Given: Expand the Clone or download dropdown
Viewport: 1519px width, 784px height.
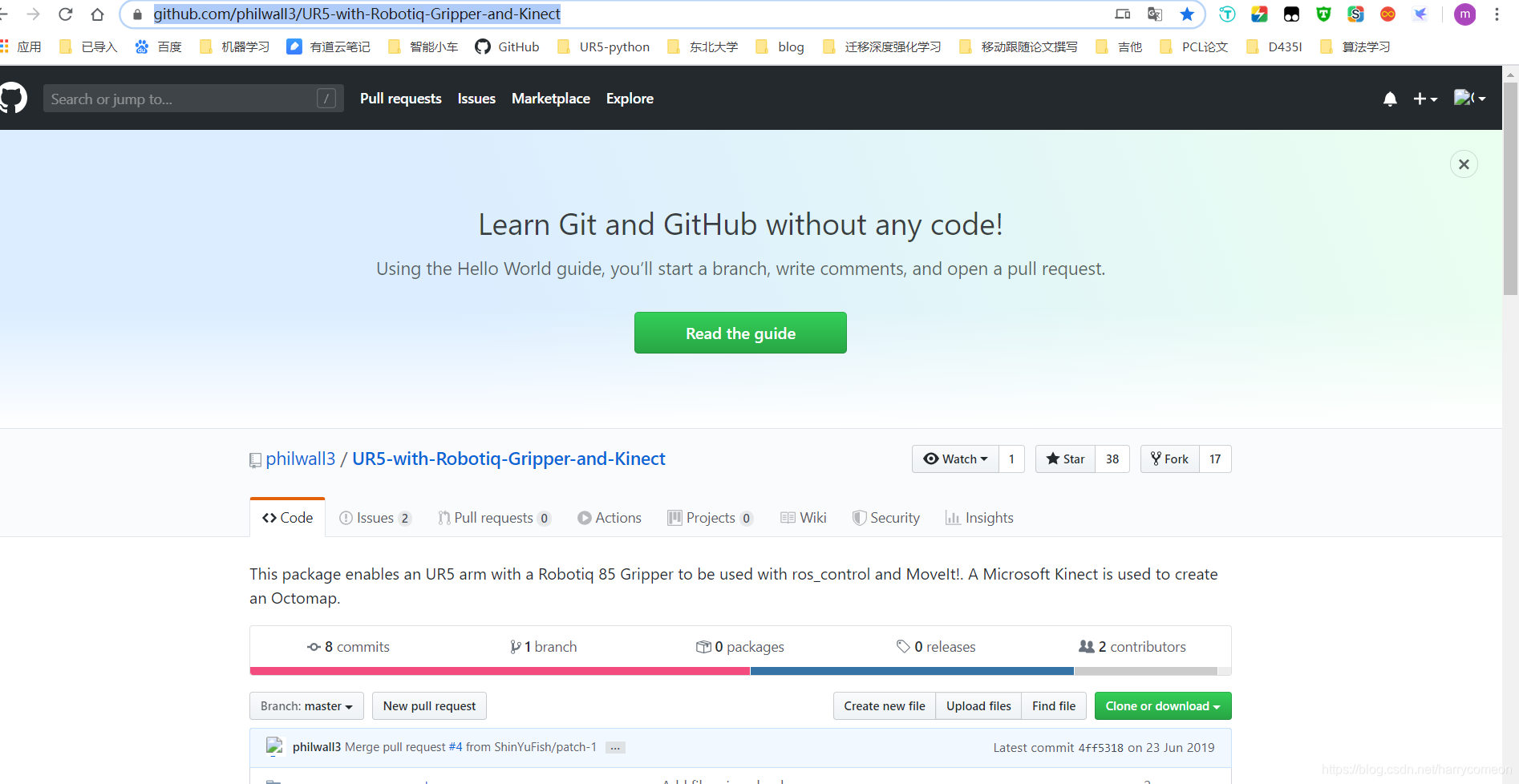Looking at the screenshot, I should point(1163,705).
